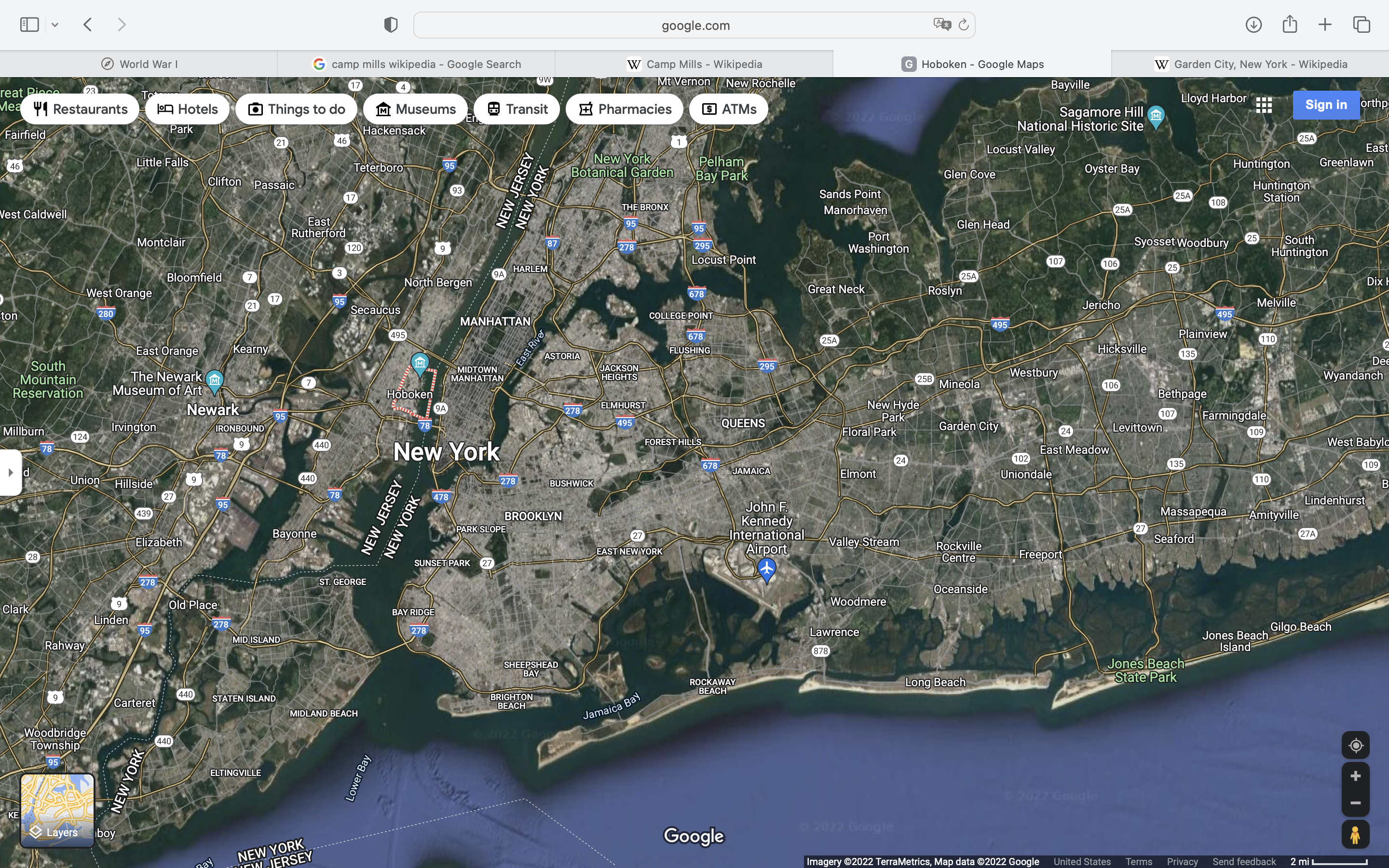This screenshot has height=868, width=1389.
Task: Open the Garden City, New York tab
Action: coord(1250,64)
